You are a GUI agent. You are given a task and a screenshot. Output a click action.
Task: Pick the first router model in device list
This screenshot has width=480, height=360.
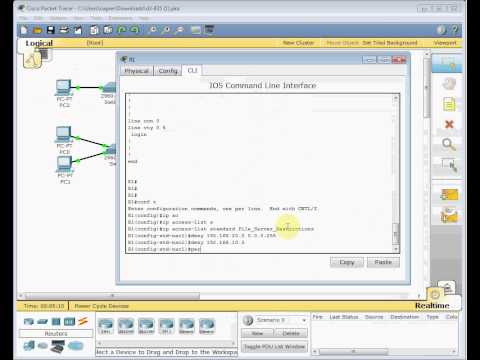tap(106, 326)
